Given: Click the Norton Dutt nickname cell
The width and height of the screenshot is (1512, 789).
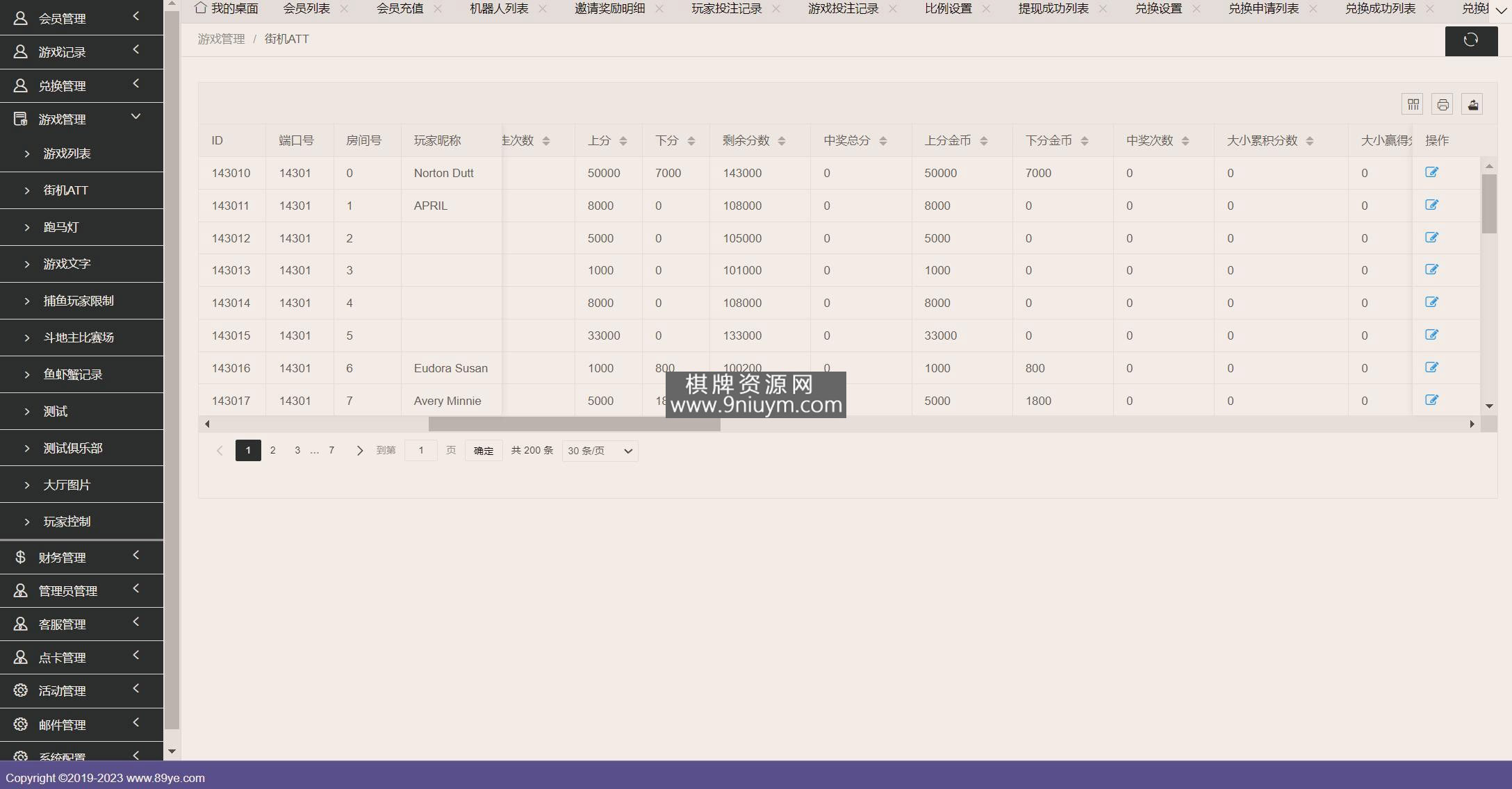Looking at the screenshot, I should pos(452,173).
